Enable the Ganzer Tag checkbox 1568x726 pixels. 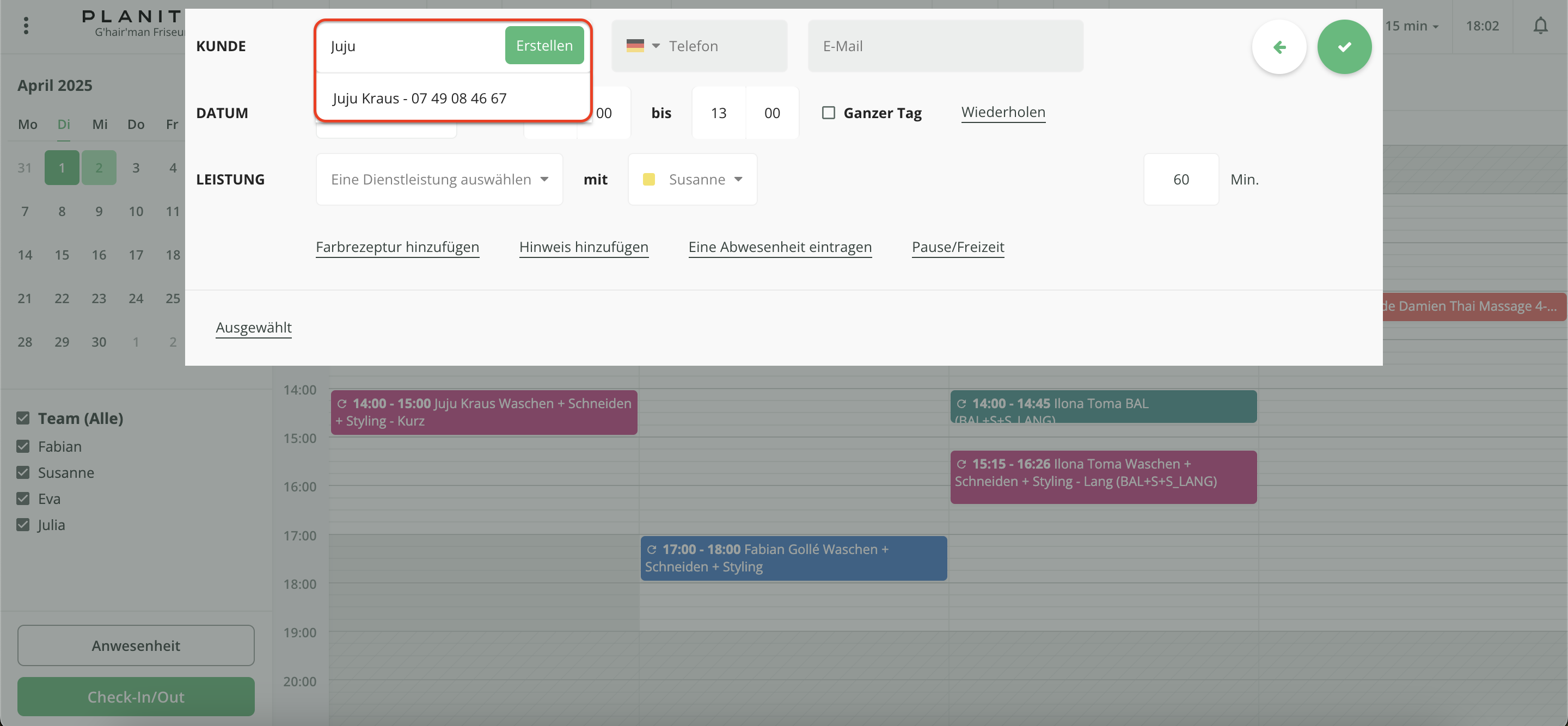(829, 113)
